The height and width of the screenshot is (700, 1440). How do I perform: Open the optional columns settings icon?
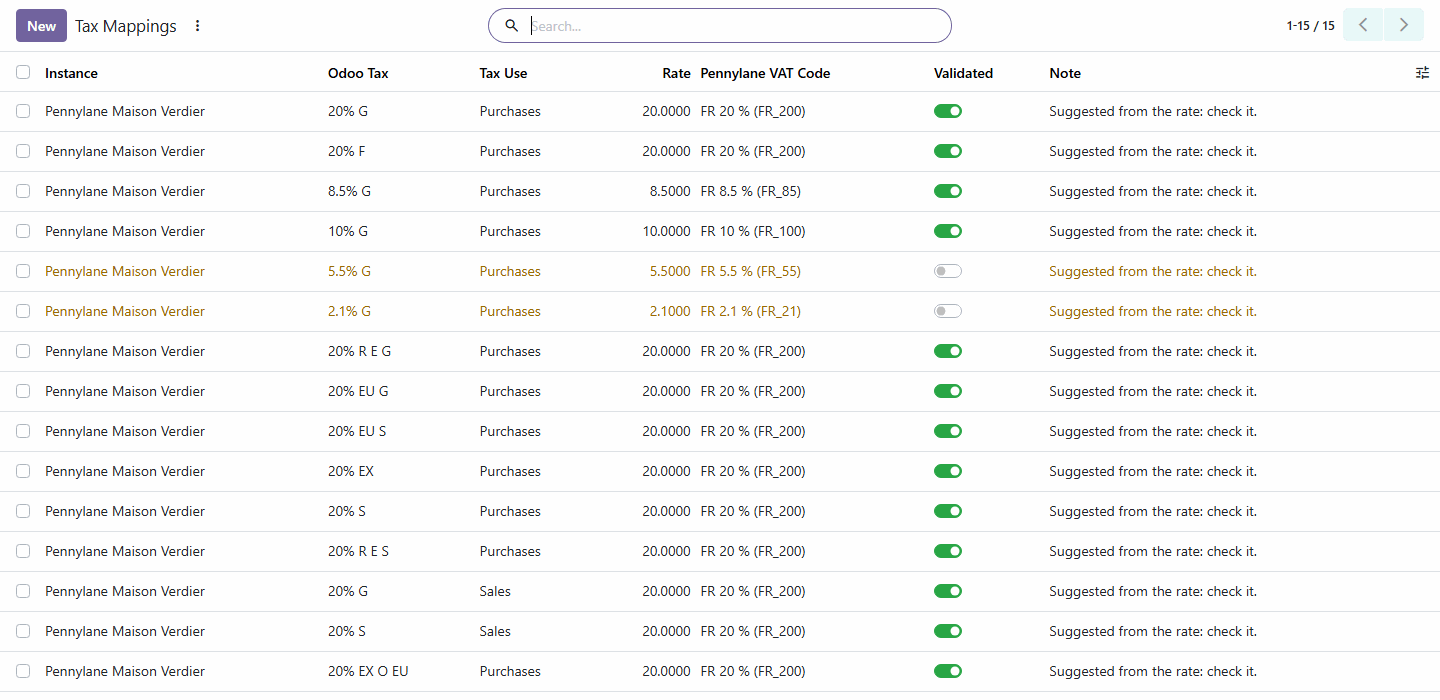tap(1422, 73)
